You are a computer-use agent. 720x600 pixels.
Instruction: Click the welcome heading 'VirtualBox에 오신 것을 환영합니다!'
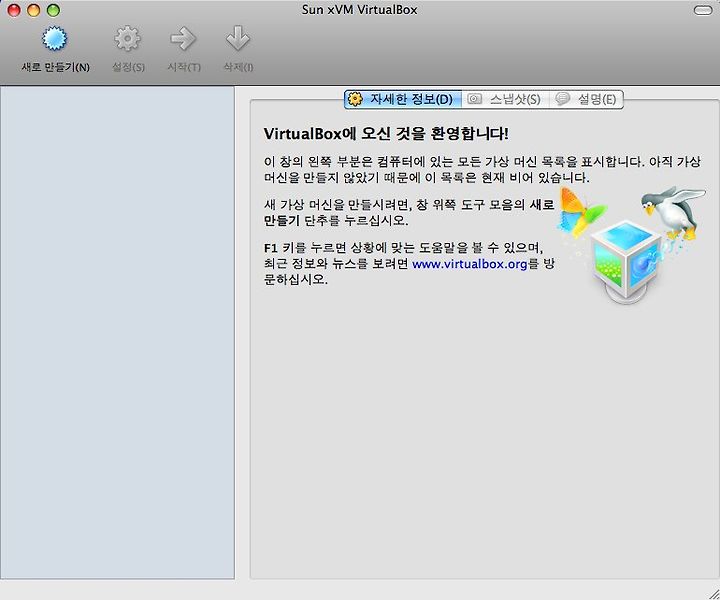pos(386,134)
